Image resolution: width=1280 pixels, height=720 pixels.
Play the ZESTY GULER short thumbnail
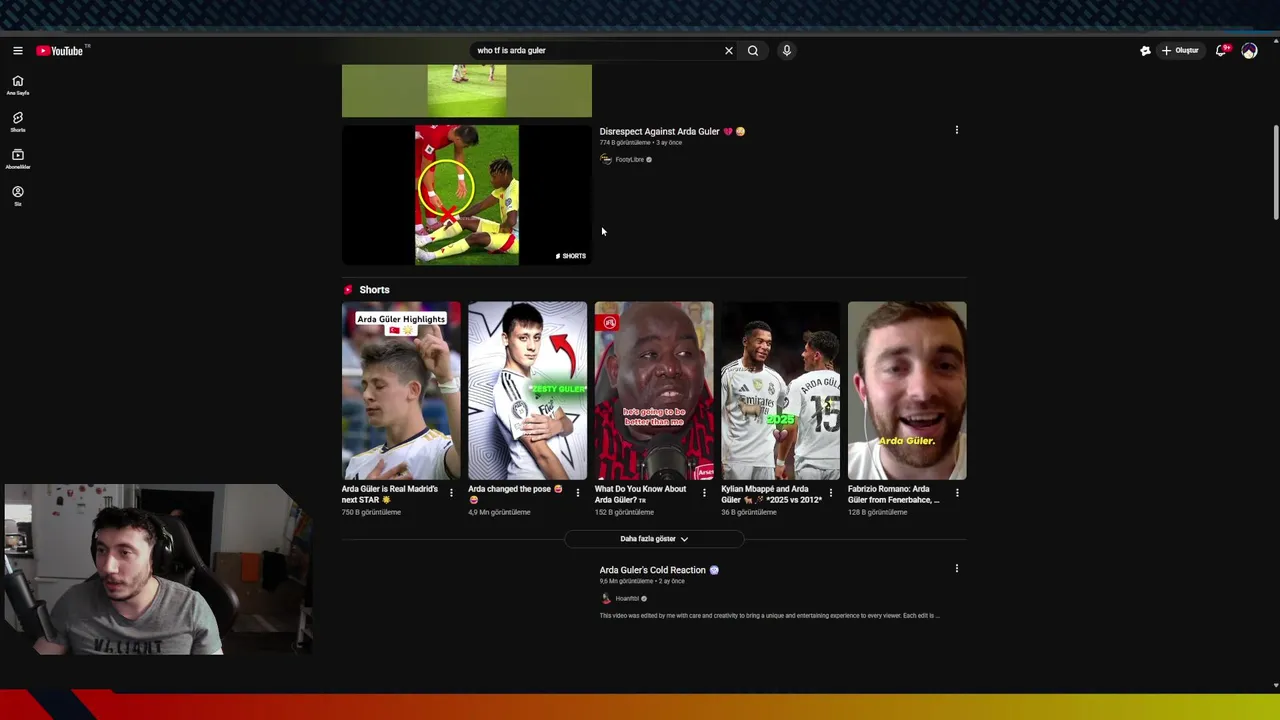[527, 391]
